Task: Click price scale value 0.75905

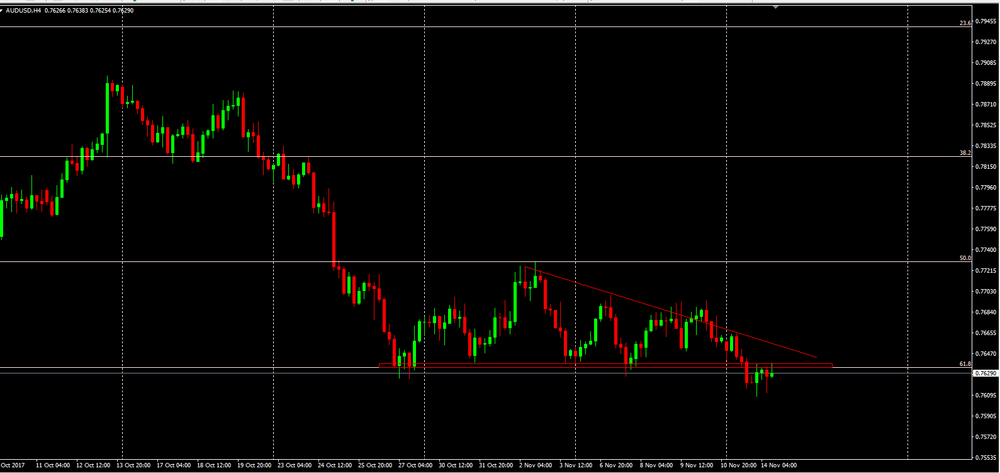Action: coord(986,416)
